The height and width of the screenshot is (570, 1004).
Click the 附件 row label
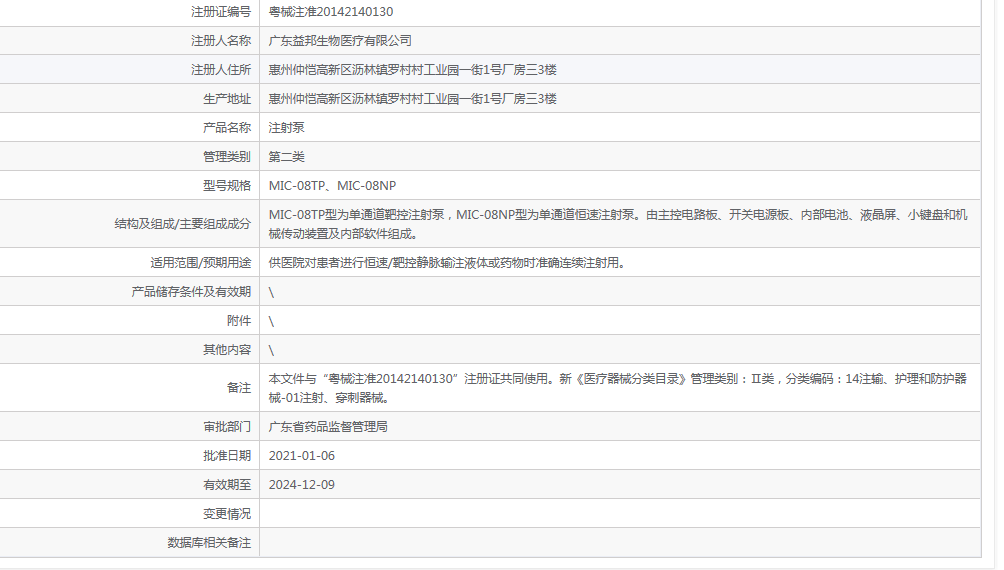(239, 321)
